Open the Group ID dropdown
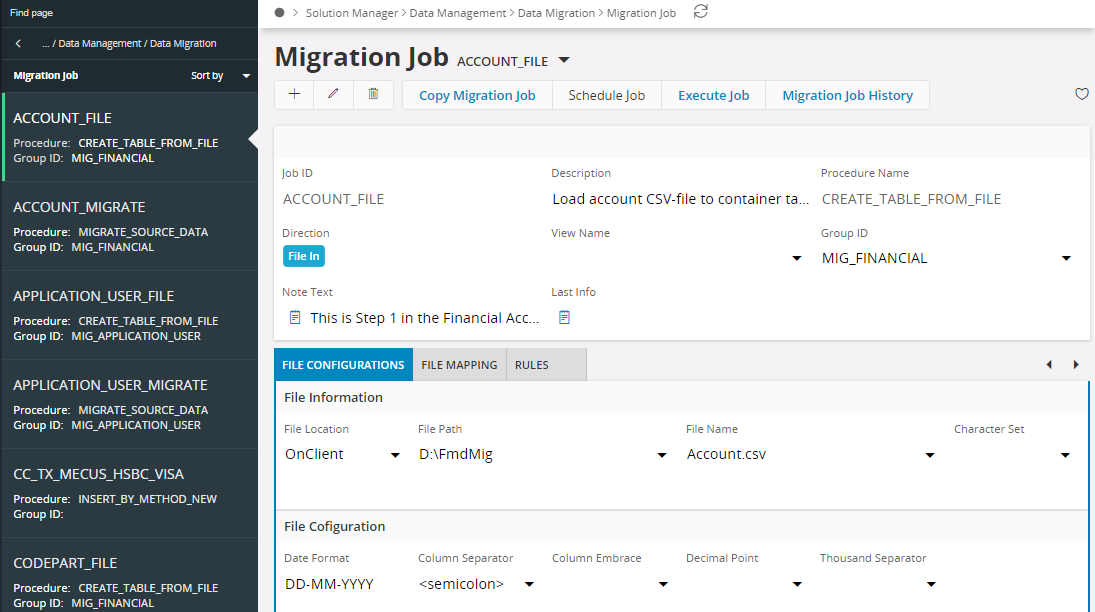 pos(1065,258)
